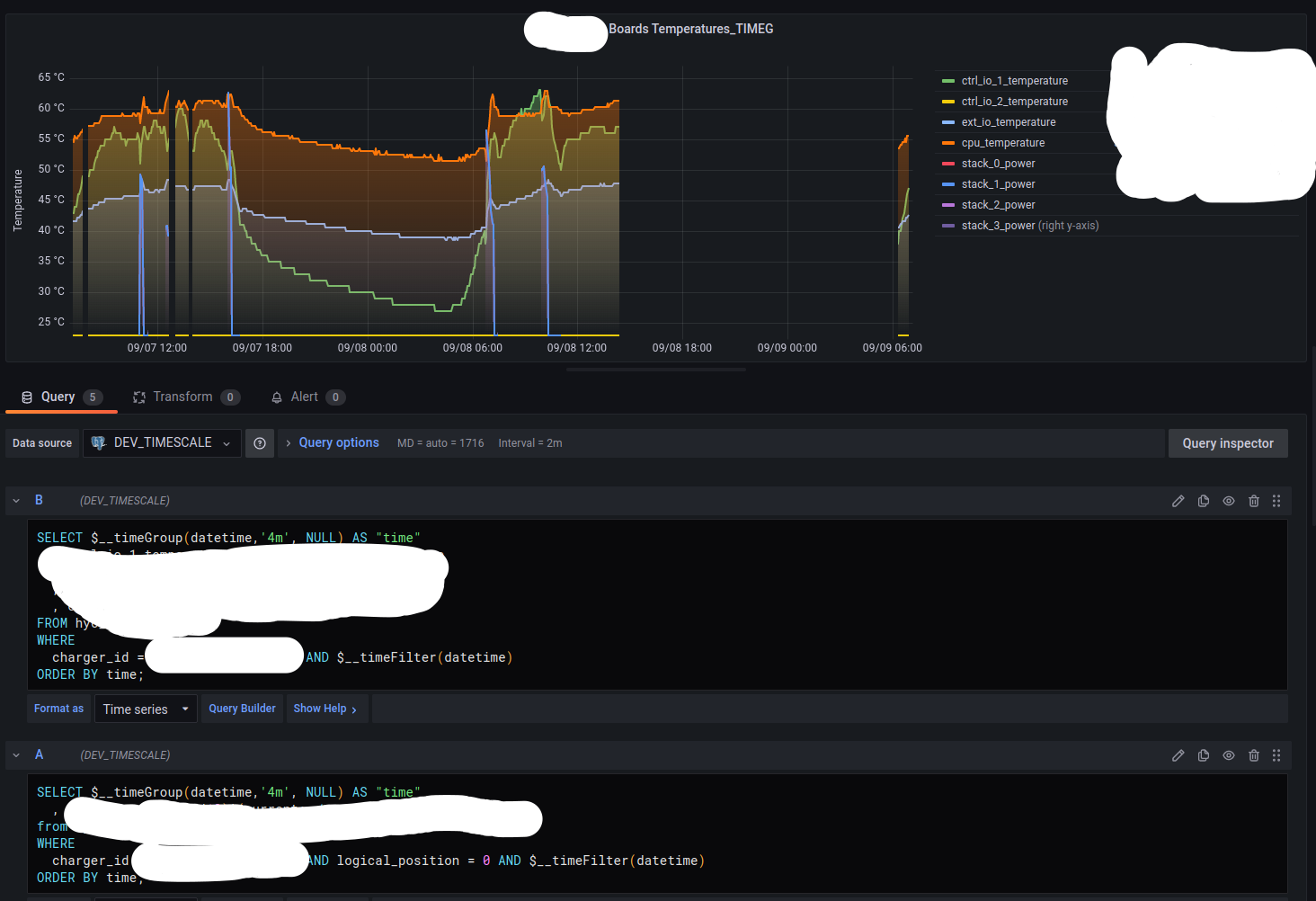This screenshot has width=1316, height=901.
Task: Click the bell icon on the Alert tab
Action: tap(277, 397)
